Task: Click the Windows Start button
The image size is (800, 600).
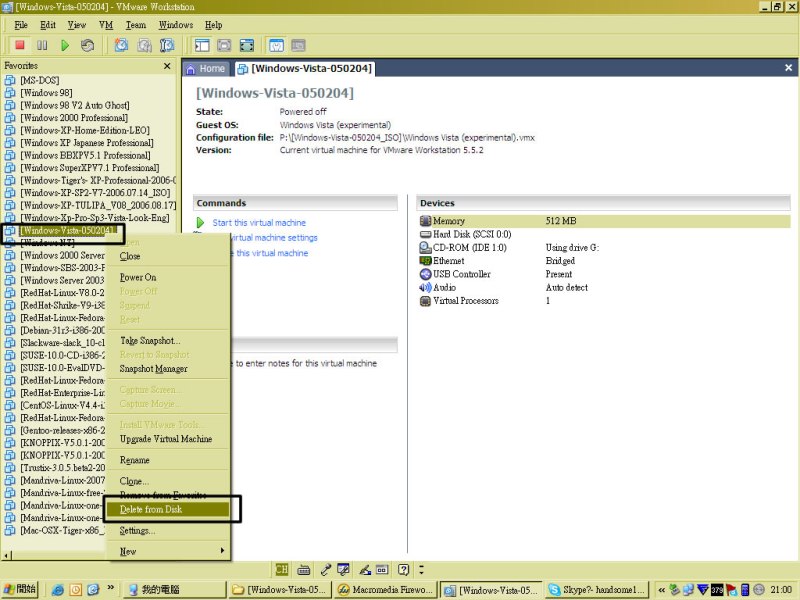Action: [20, 589]
